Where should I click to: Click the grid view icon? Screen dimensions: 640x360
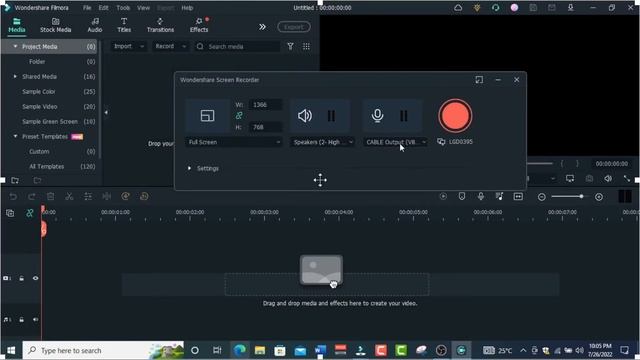(306, 47)
